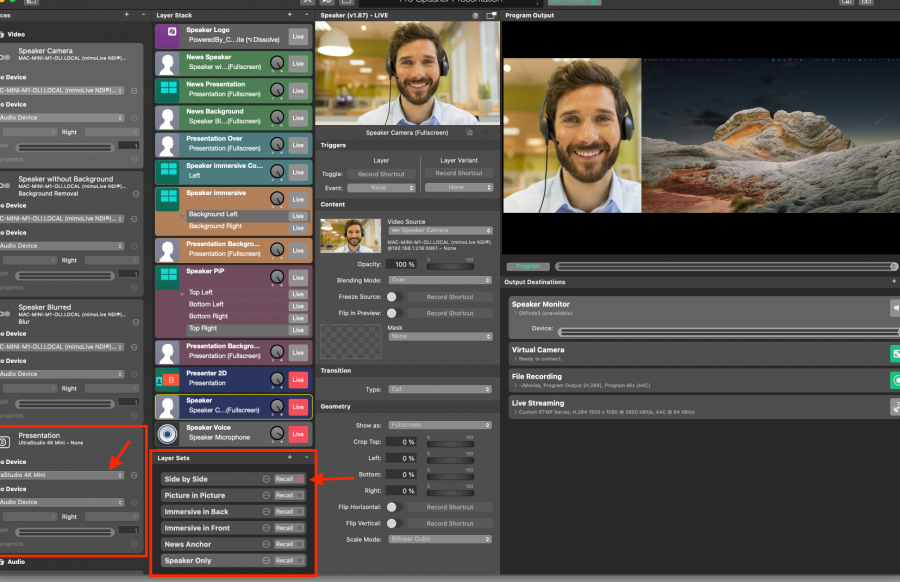Select Bottom Left variant of Speaker PiP
Viewport: 900px width, 582px height.
click(x=206, y=304)
